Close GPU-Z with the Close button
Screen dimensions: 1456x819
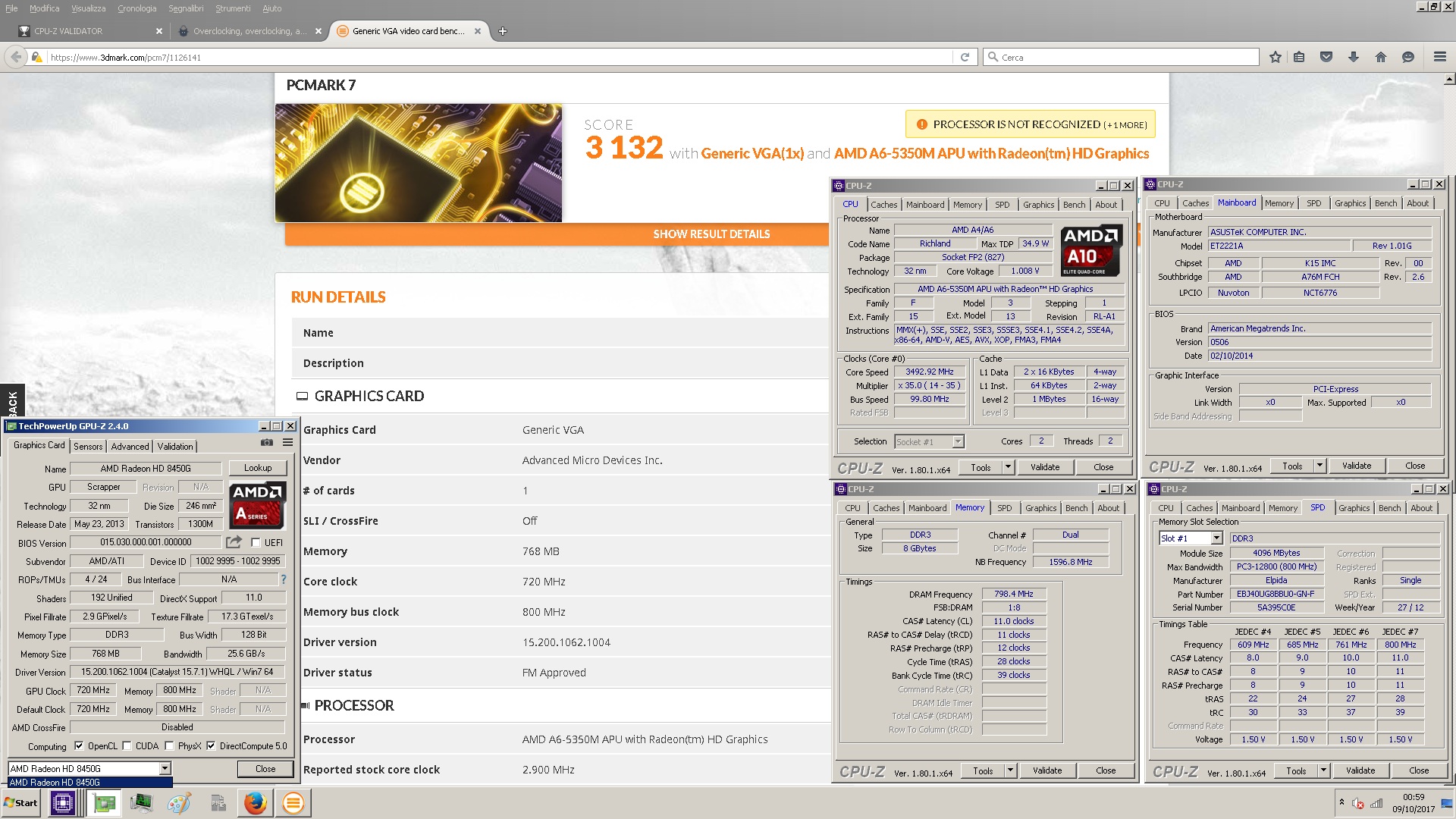click(265, 769)
